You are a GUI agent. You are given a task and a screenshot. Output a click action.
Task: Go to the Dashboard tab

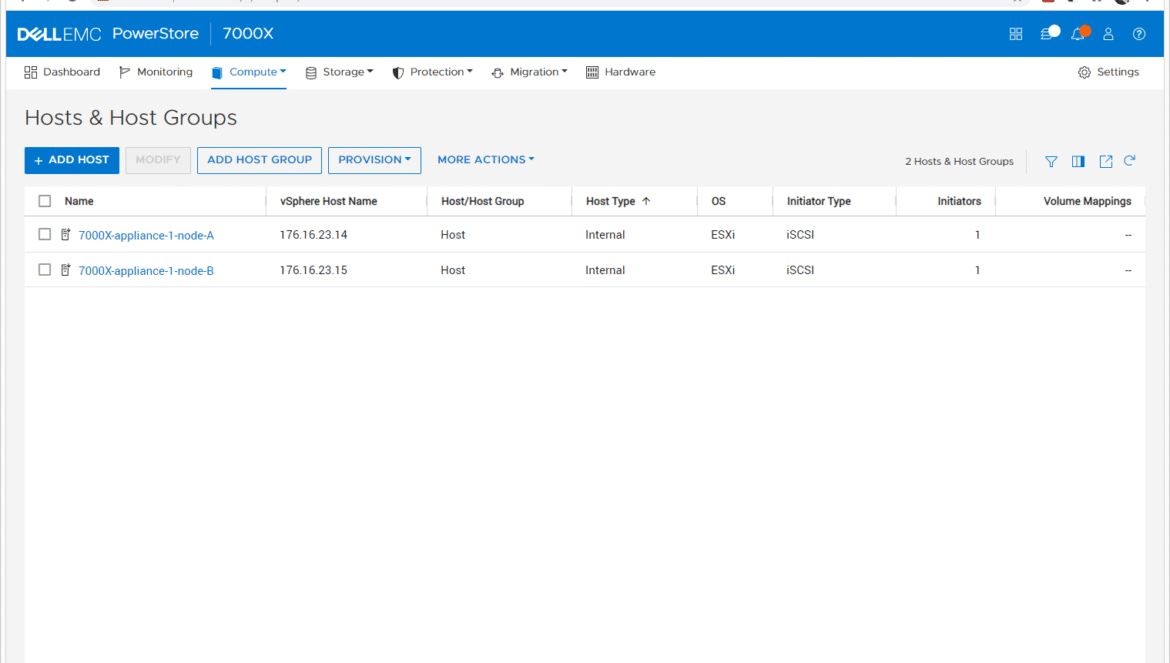(62, 72)
